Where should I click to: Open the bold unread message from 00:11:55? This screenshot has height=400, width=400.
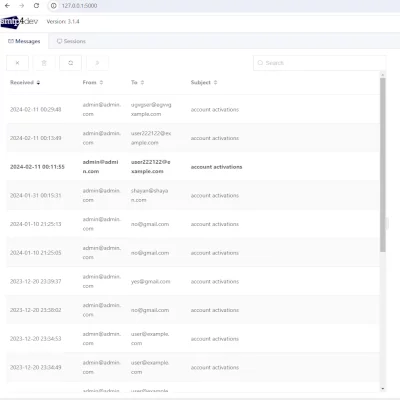(x=193, y=167)
